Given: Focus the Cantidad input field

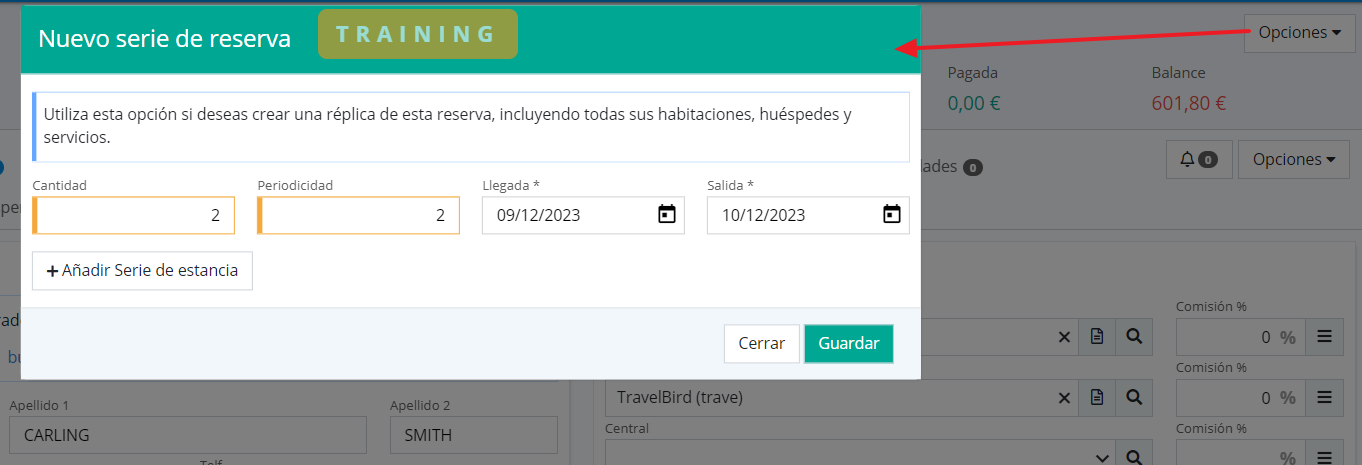Looking at the screenshot, I should click(x=135, y=215).
